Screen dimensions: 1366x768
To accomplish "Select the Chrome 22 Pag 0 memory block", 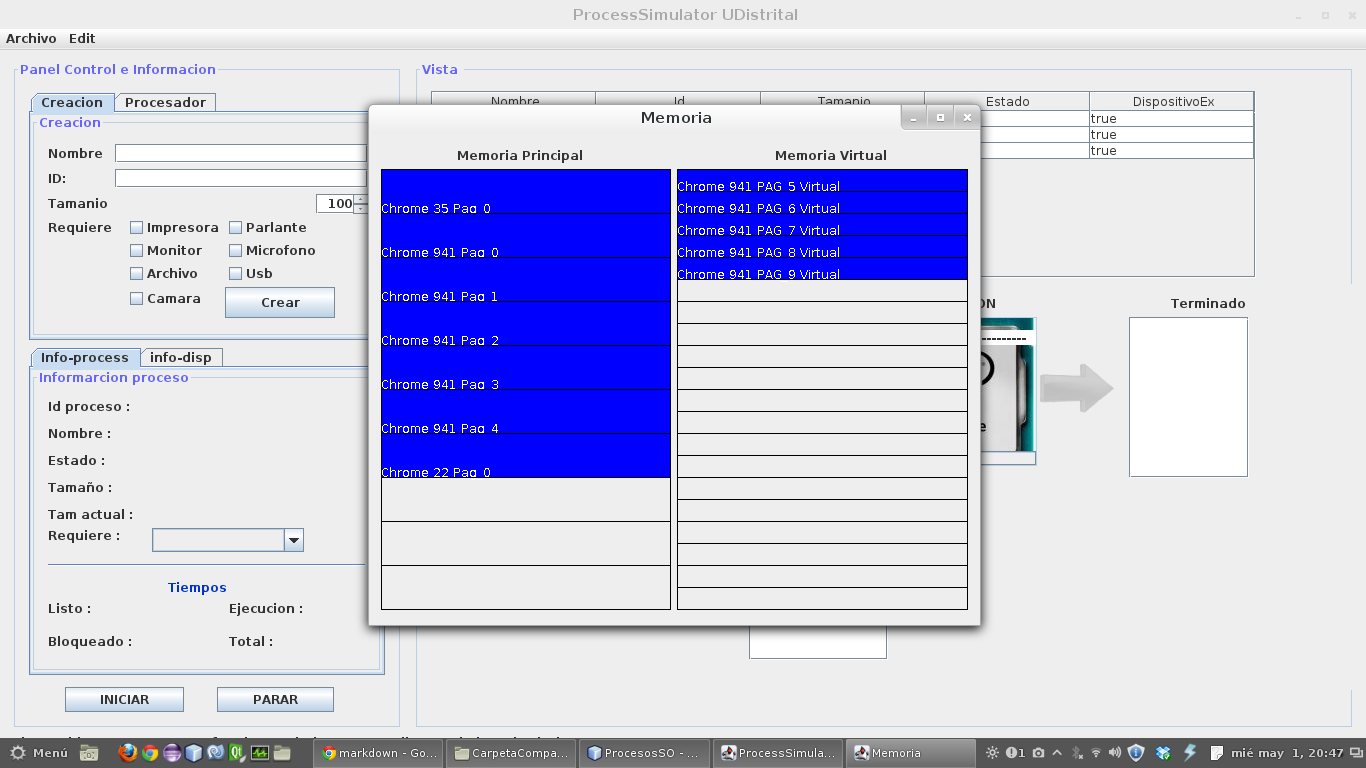I will tap(526, 456).
